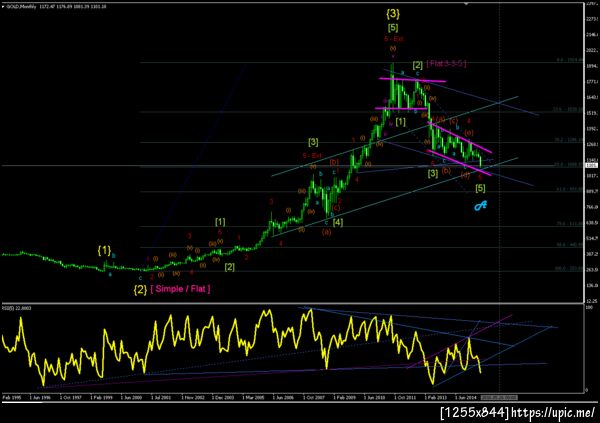The width and height of the screenshot is (600, 423).
Task: Click the '1 Jul 2001' date on time axis
Action: (161, 397)
